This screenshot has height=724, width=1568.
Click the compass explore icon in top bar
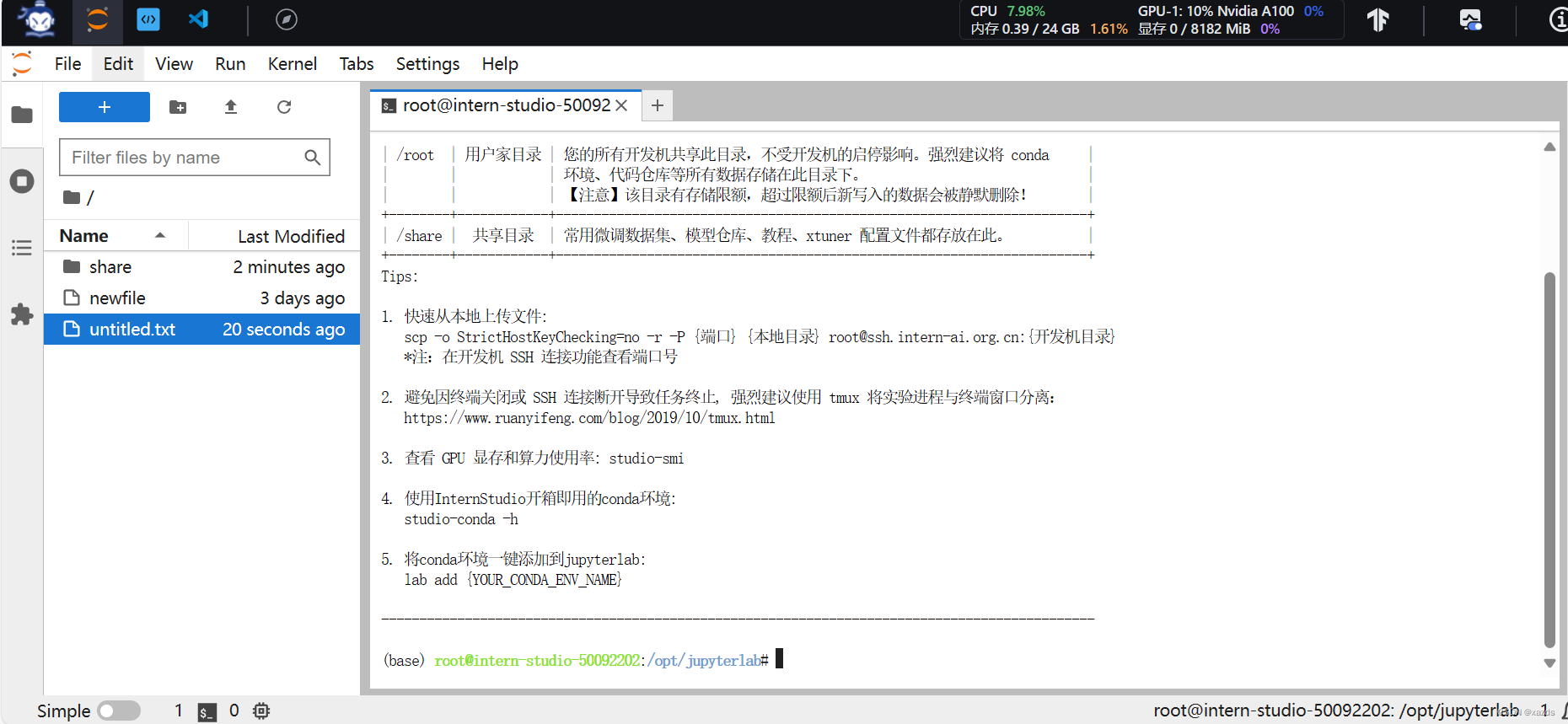[x=287, y=19]
